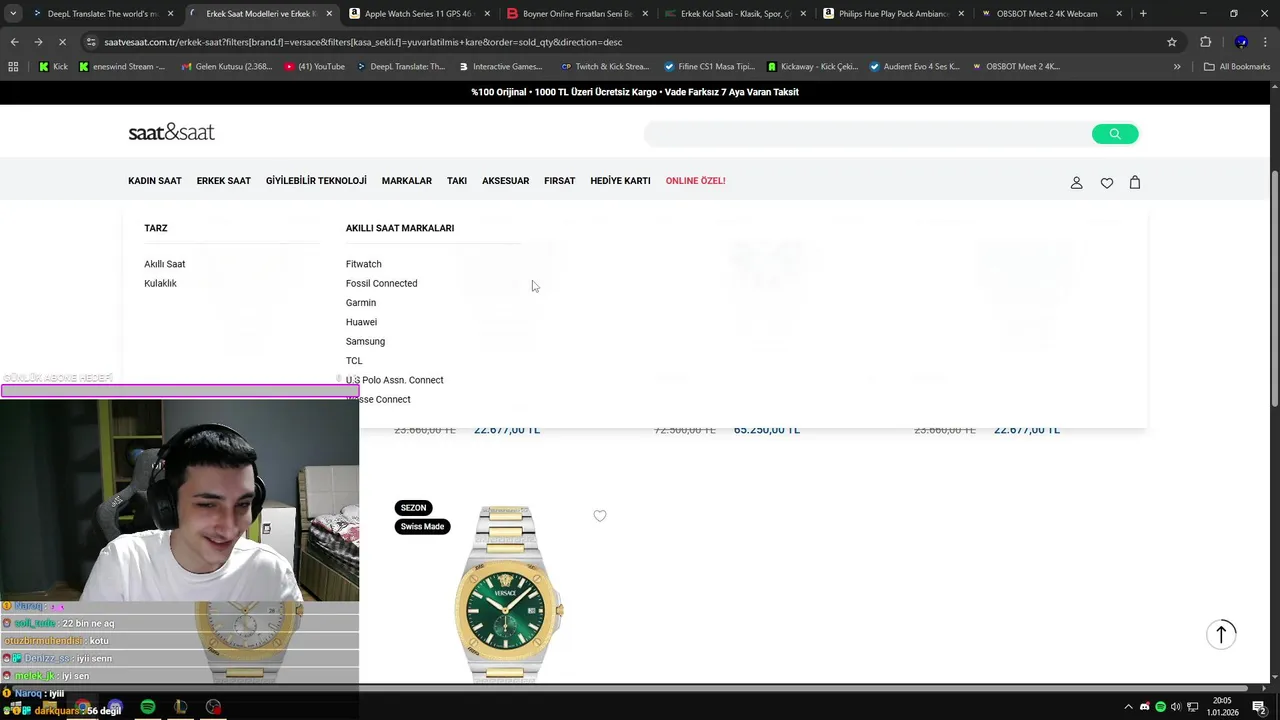The image size is (1280, 720).
Task: Bookmark this page with the star
Action: [x=1172, y=42]
